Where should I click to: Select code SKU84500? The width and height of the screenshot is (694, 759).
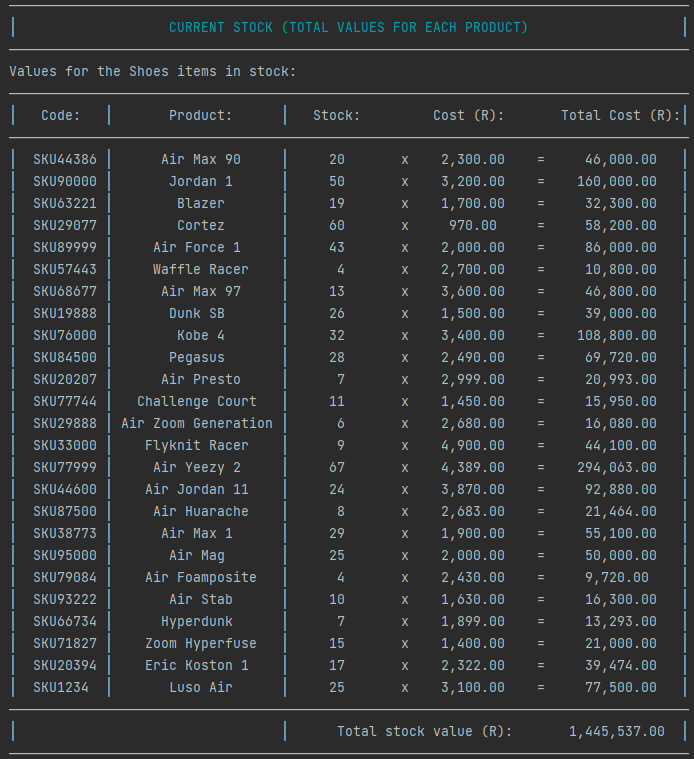click(x=65, y=358)
